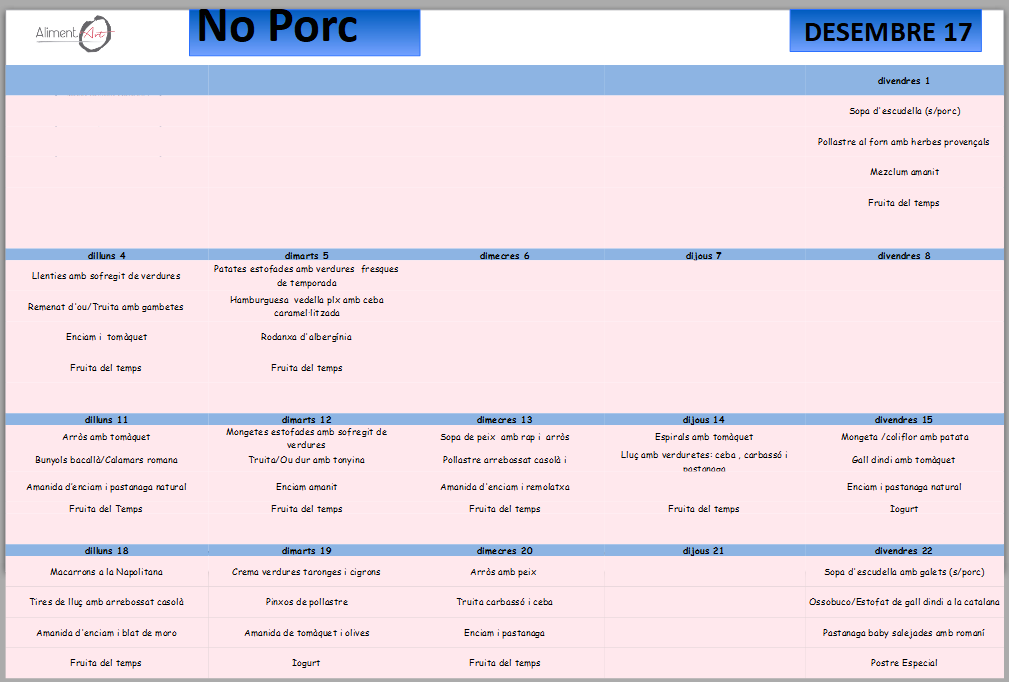Select Bunyols bacallà/Calamars romana dish
This screenshot has height=682, width=1009.
click(106, 460)
